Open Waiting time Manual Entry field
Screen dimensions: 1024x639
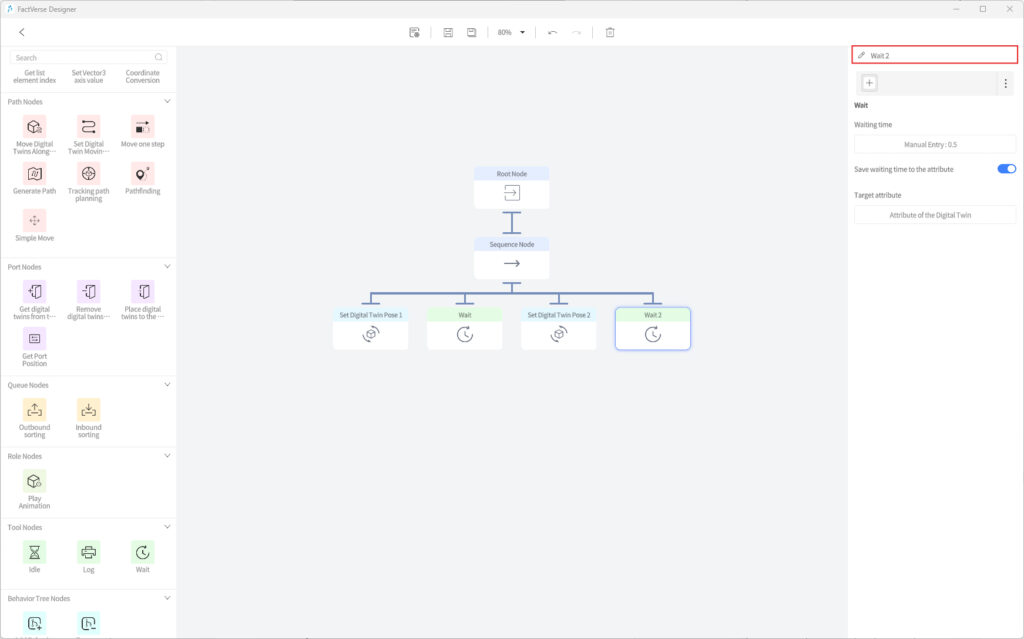point(935,144)
